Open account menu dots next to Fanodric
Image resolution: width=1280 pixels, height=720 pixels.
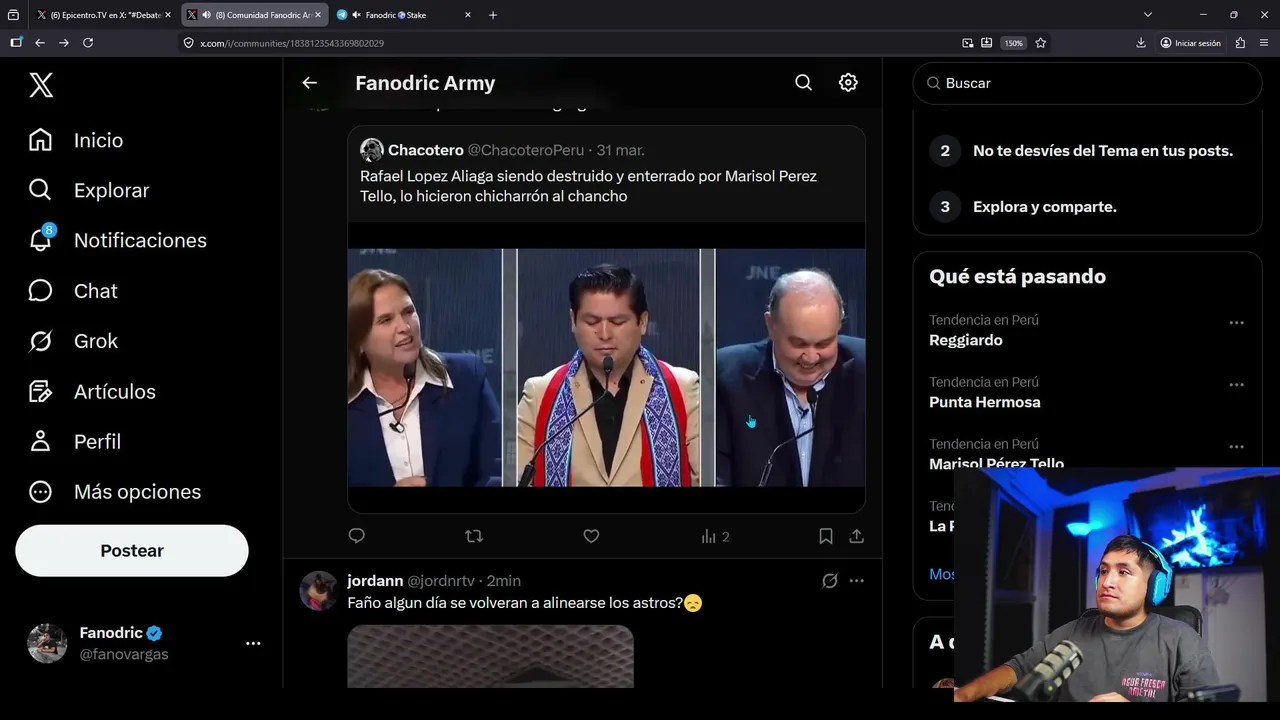click(x=253, y=644)
